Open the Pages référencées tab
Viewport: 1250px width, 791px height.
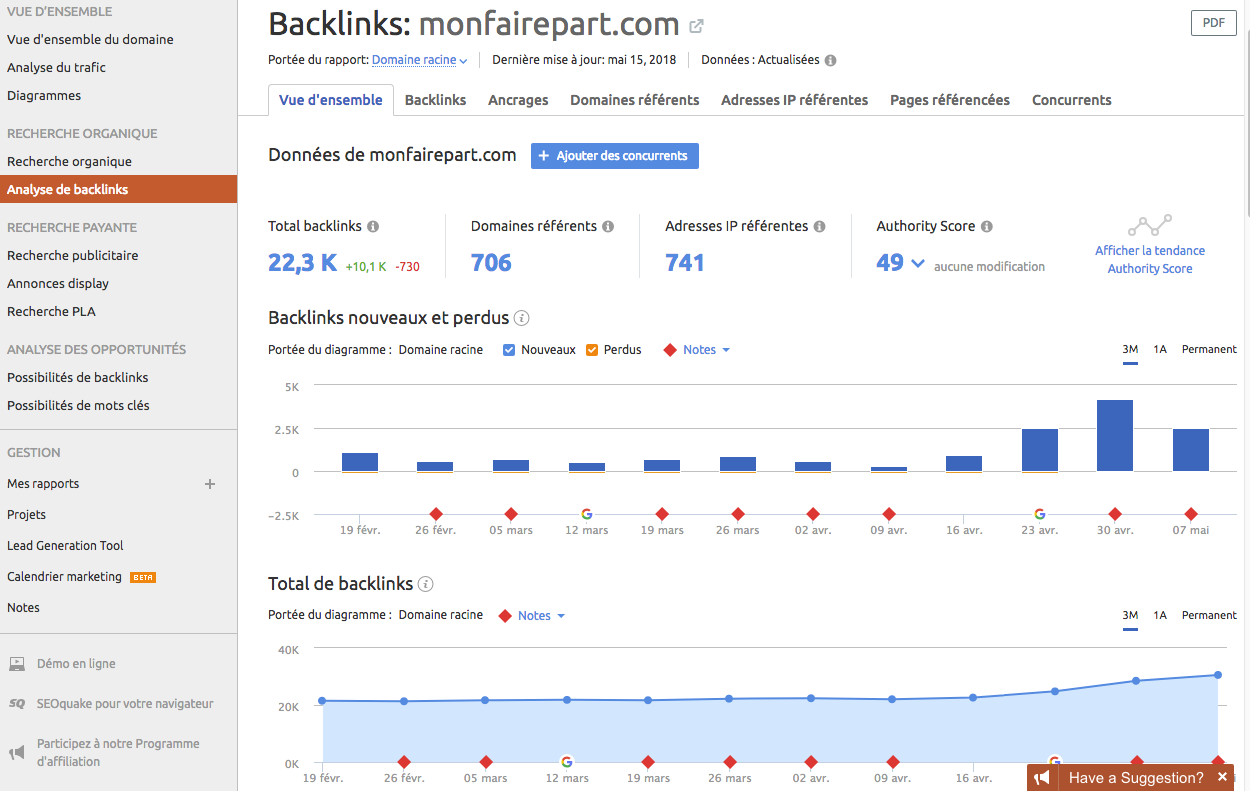click(950, 100)
